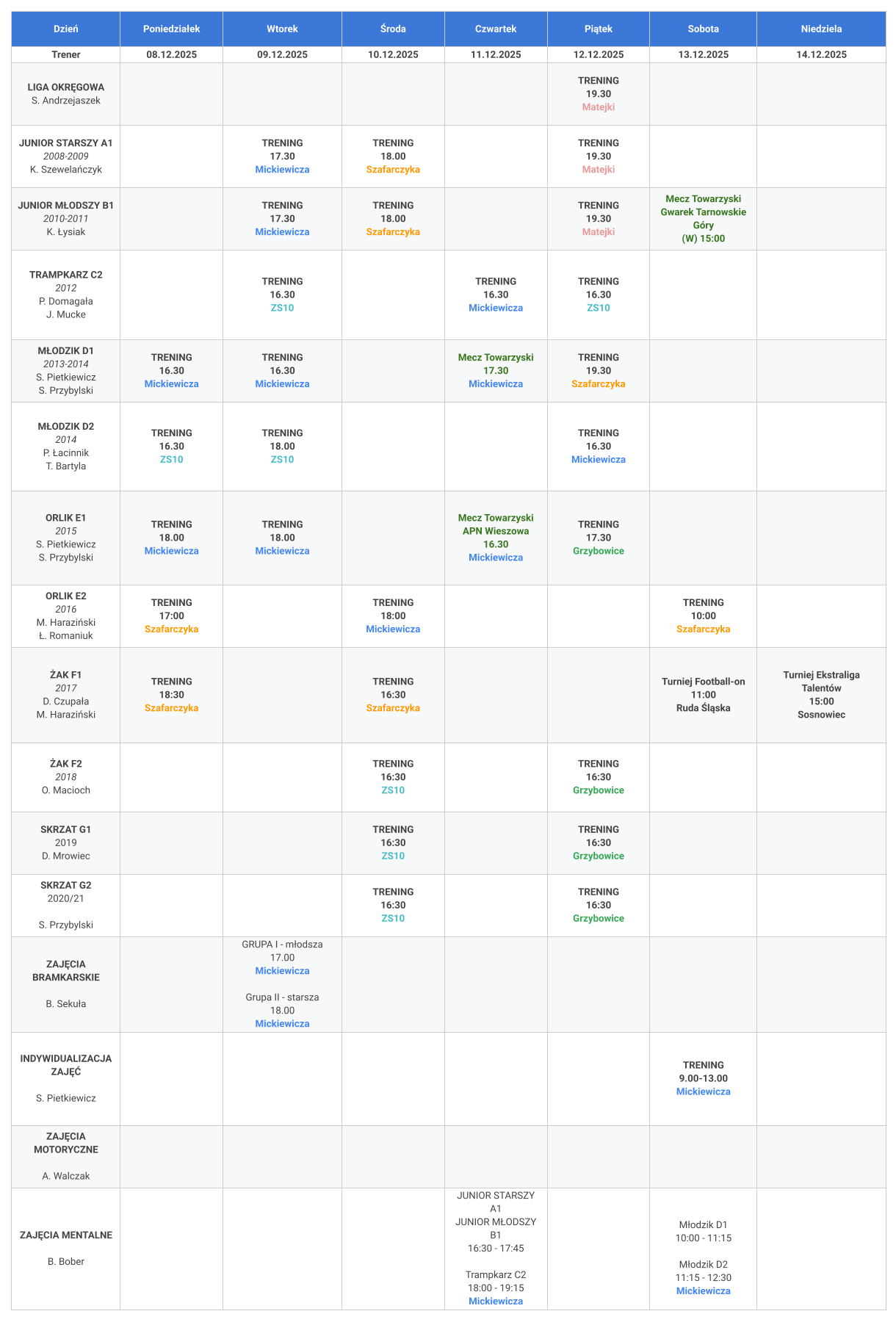Select the Niedziela column header
This screenshot has width=896, height=1325.
point(821,29)
